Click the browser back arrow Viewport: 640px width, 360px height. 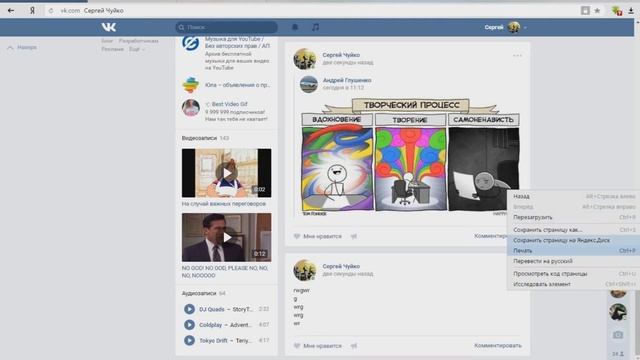point(11,11)
